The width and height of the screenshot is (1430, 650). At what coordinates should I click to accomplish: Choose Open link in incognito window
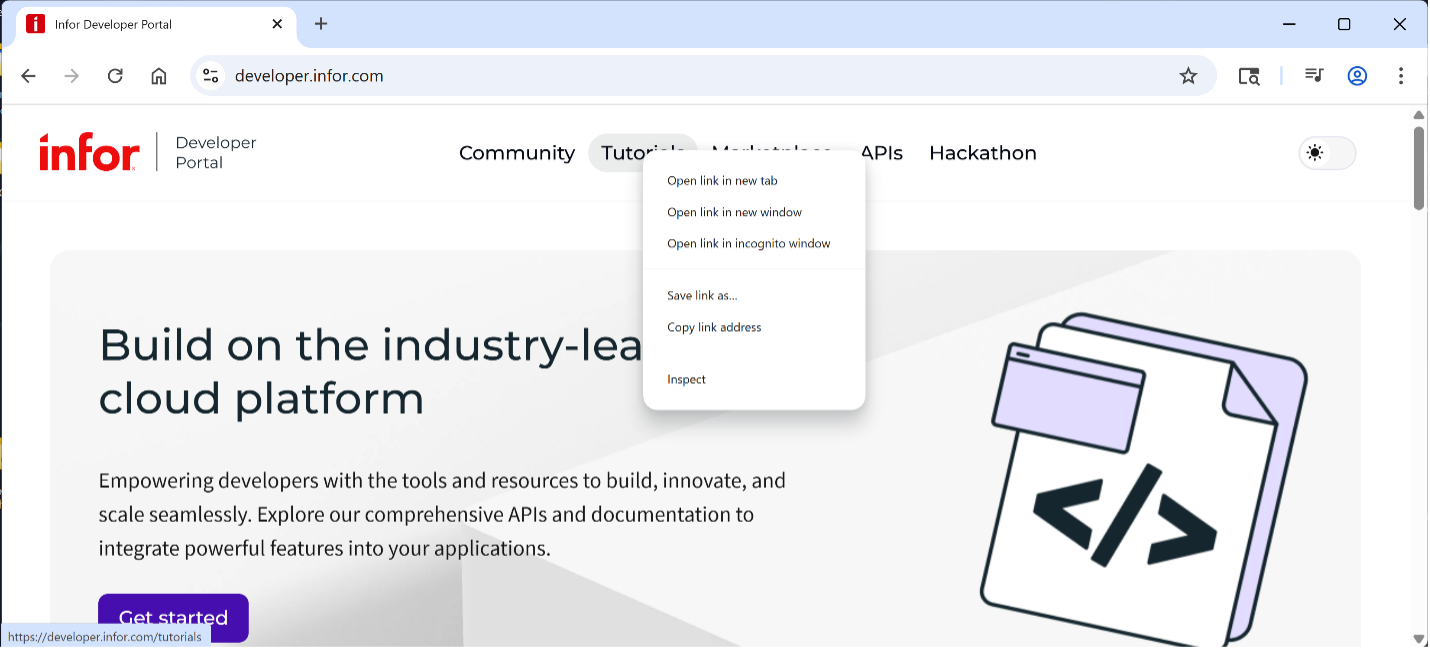pyautogui.click(x=748, y=244)
